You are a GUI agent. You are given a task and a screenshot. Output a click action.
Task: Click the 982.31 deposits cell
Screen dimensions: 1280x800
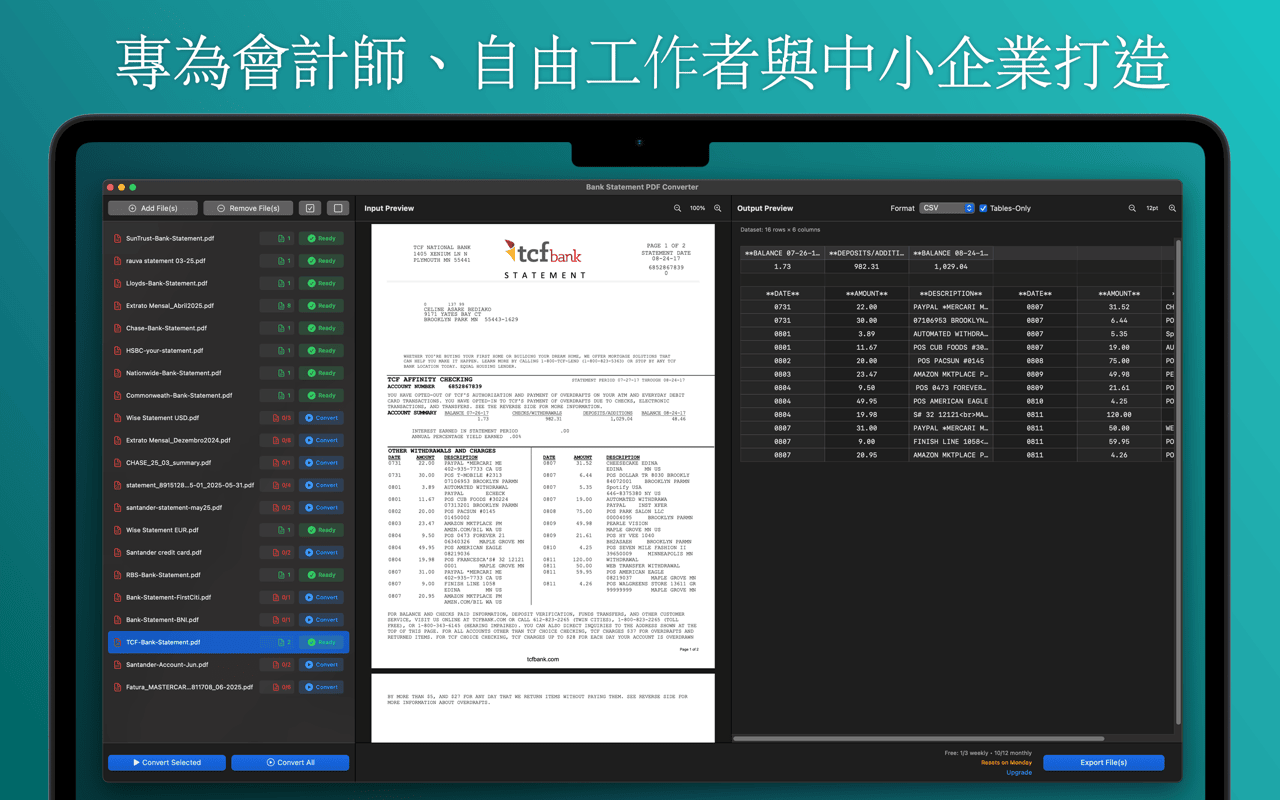(x=866, y=267)
